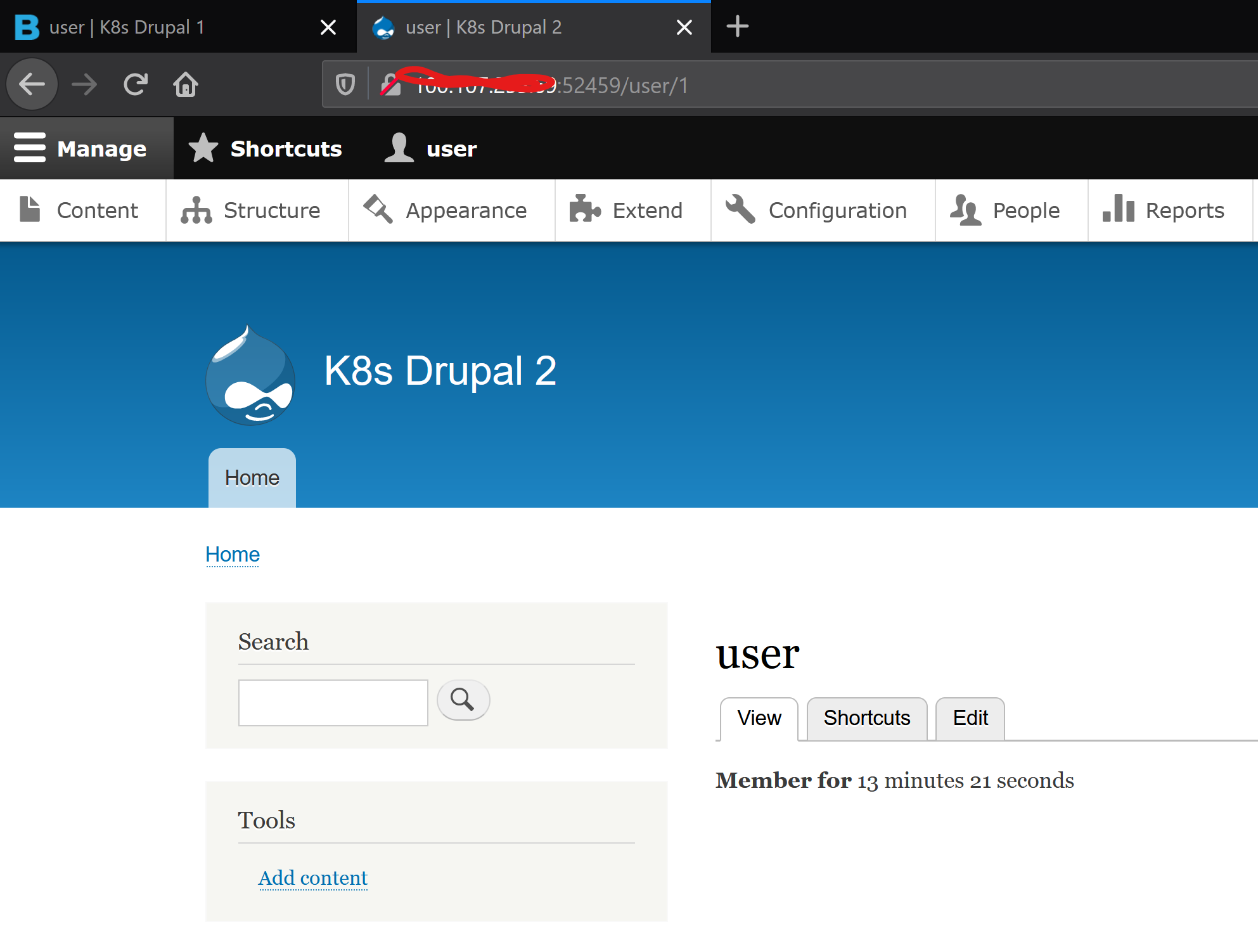This screenshot has height=952, width=1258.
Task: Click the Tools block heading
Action: tap(266, 820)
